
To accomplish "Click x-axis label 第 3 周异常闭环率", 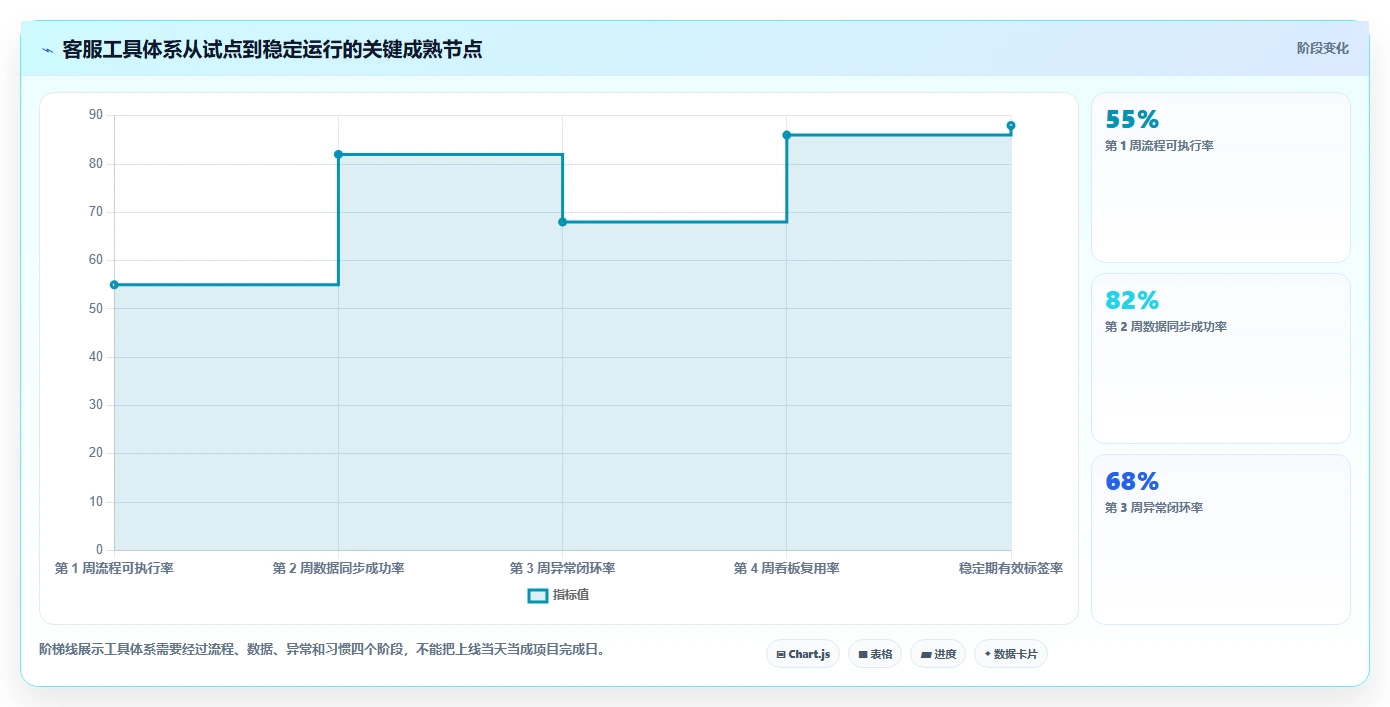I will tap(562, 568).
